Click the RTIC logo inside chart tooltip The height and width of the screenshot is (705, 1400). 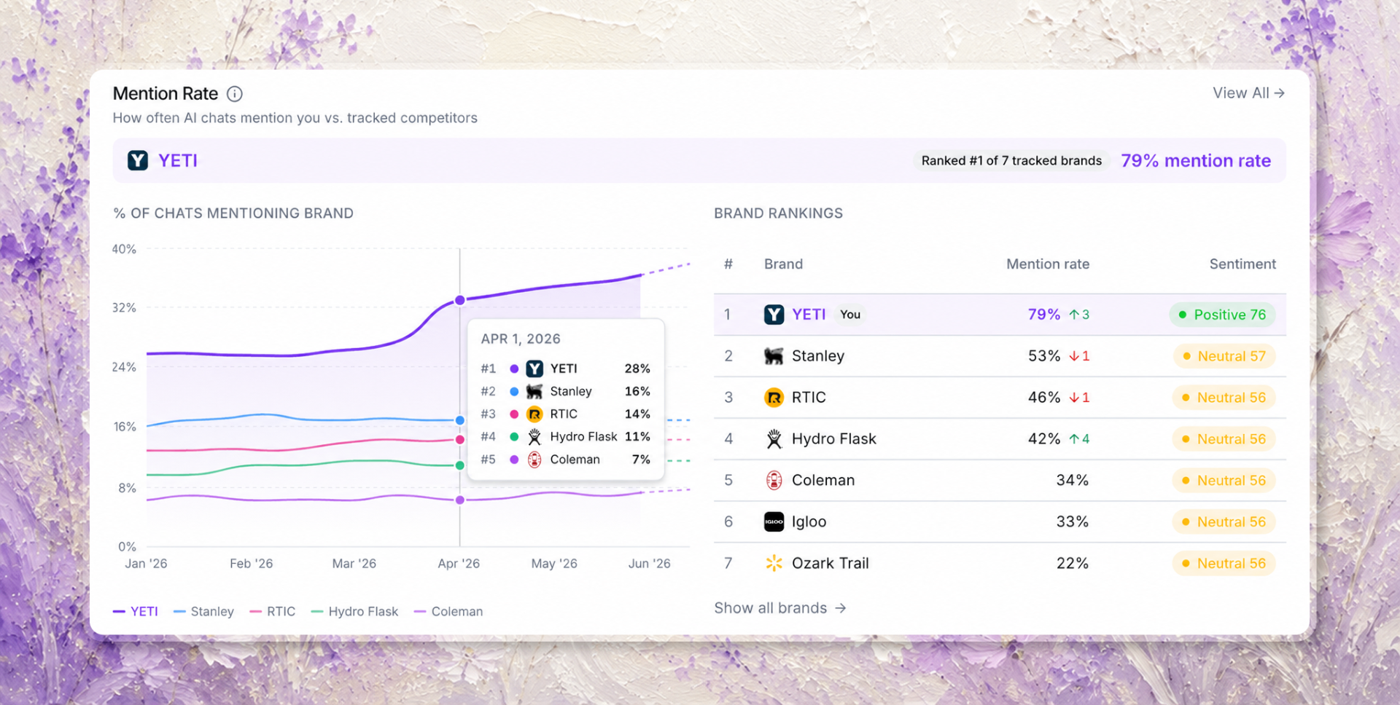click(x=535, y=414)
